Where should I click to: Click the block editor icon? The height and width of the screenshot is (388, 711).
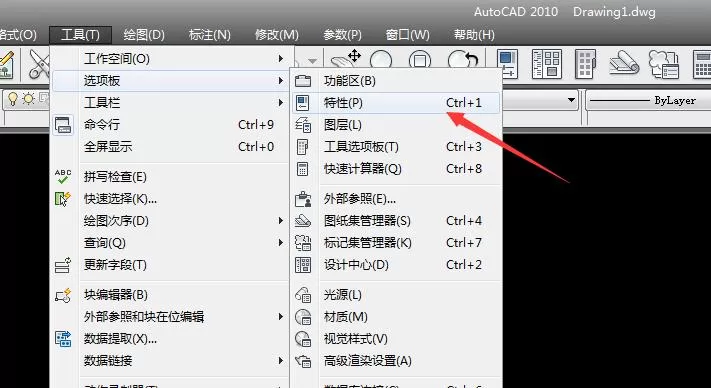click(x=63, y=295)
